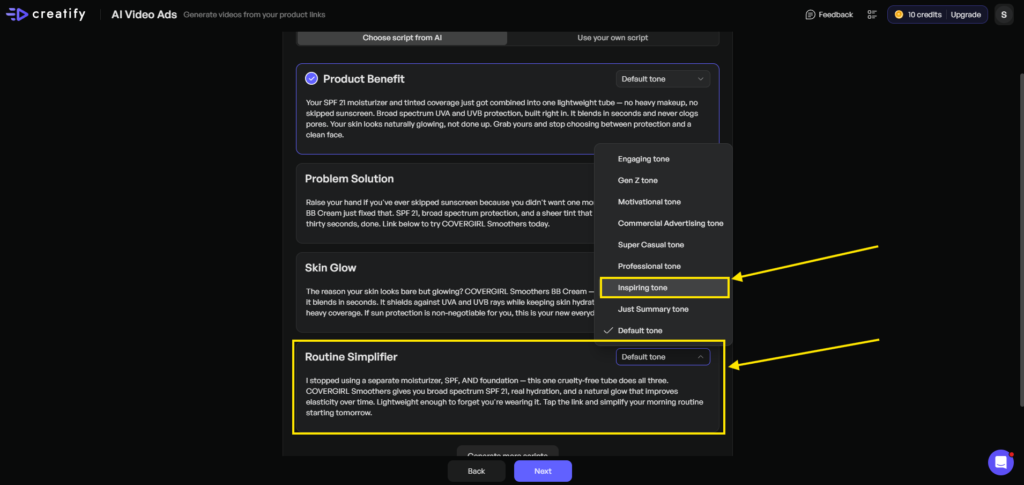Click the Back button
The image size is (1024, 485).
(x=476, y=471)
